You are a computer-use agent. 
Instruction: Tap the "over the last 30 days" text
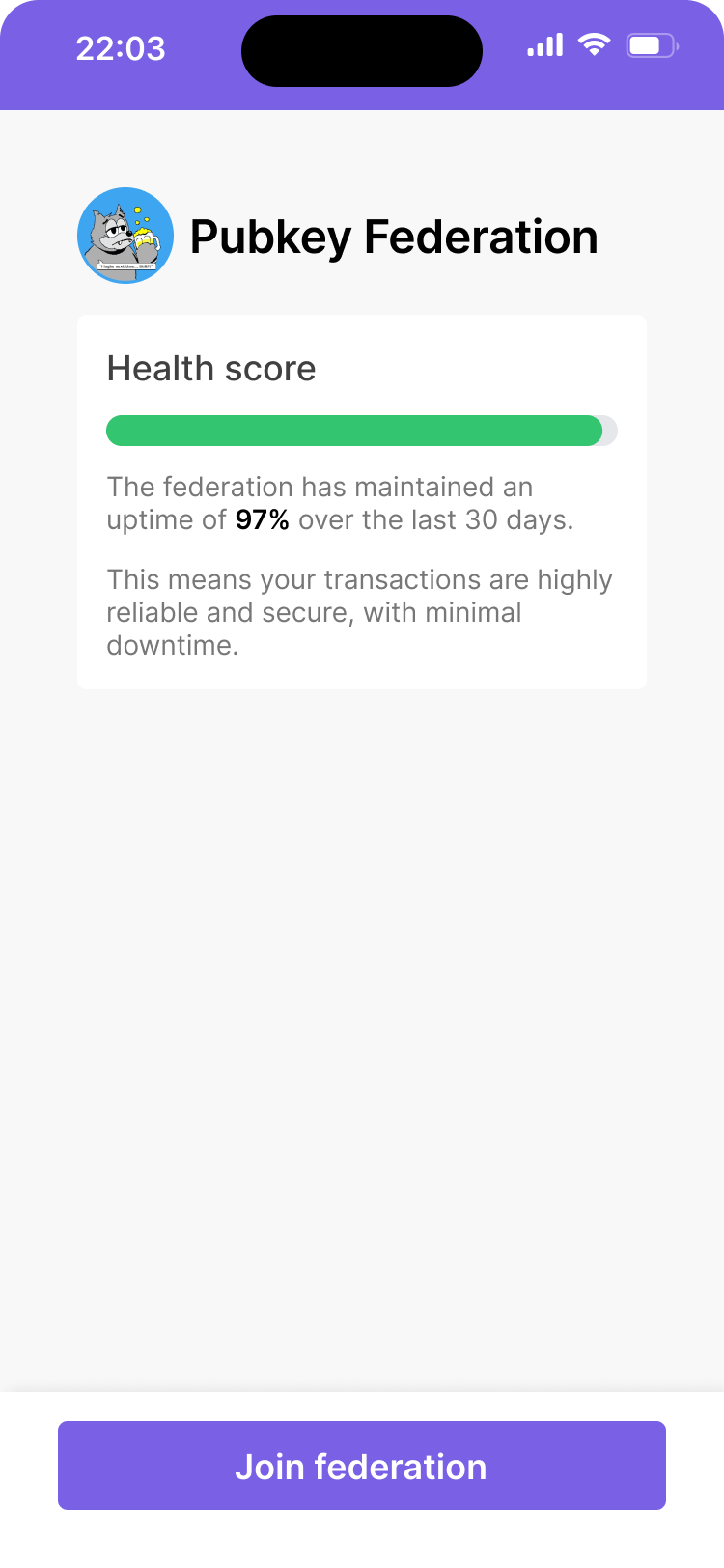click(435, 520)
